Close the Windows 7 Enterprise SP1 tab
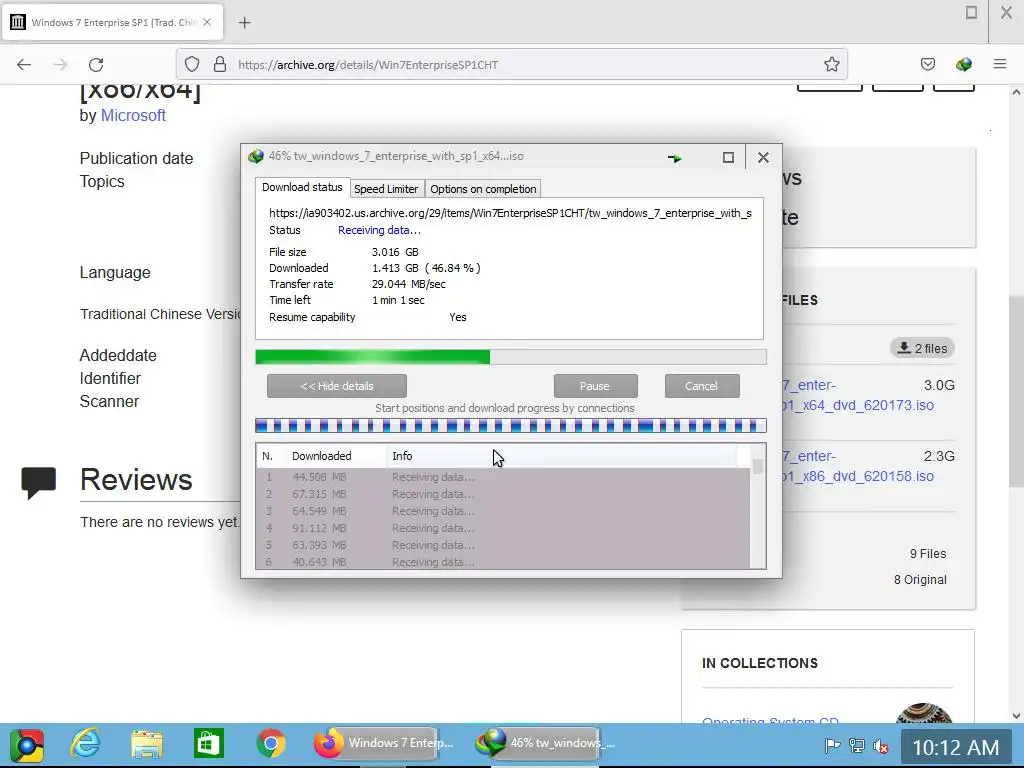 tap(207, 22)
